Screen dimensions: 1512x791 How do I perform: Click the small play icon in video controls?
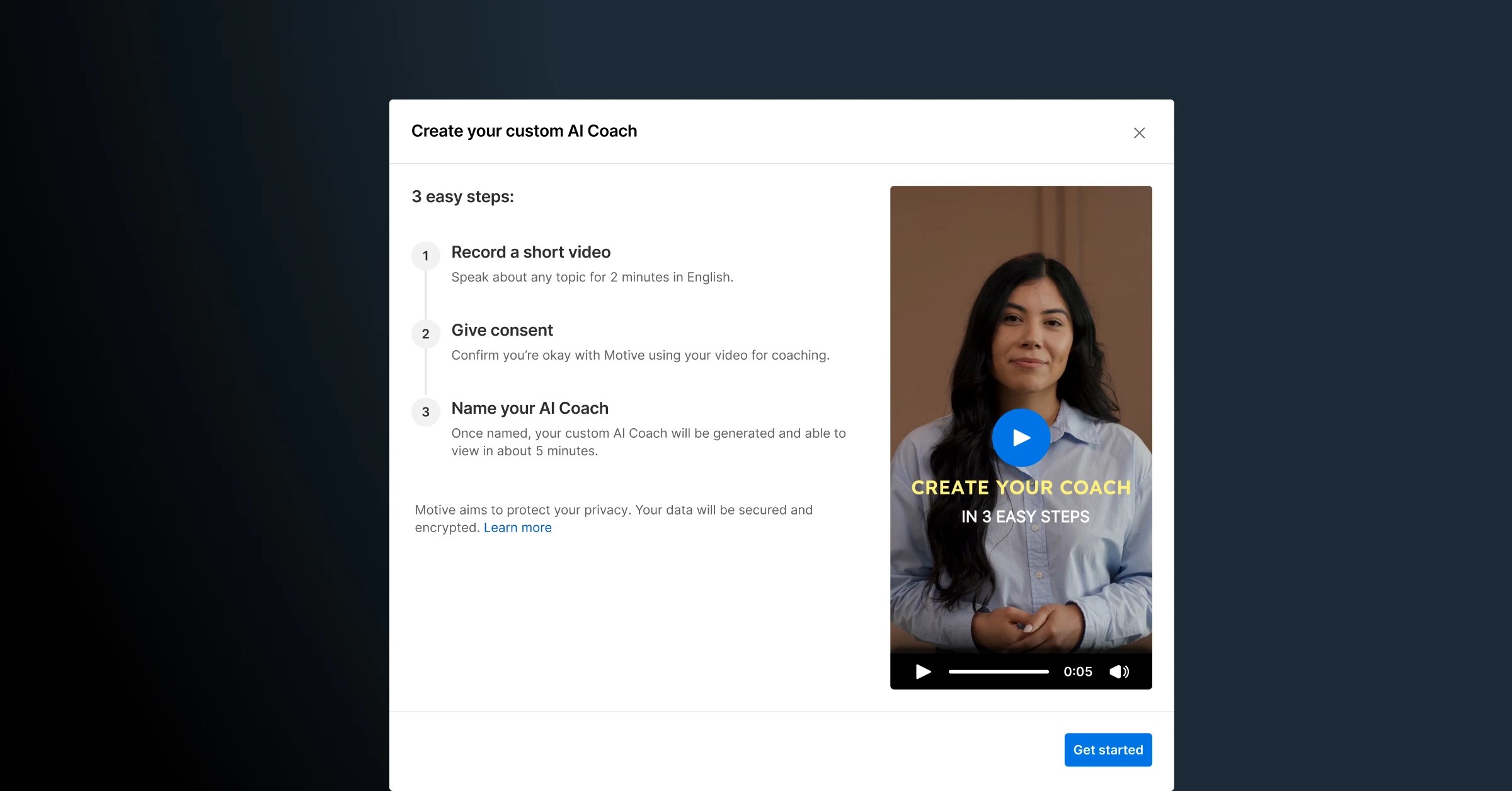pyautogui.click(x=923, y=671)
